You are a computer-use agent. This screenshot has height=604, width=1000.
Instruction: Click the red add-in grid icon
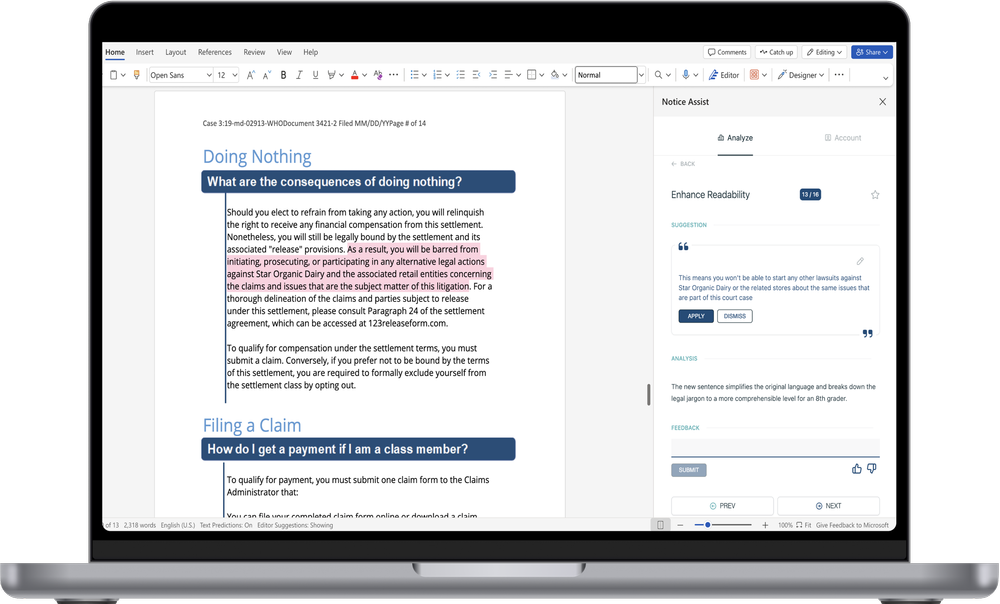pyautogui.click(x=754, y=75)
